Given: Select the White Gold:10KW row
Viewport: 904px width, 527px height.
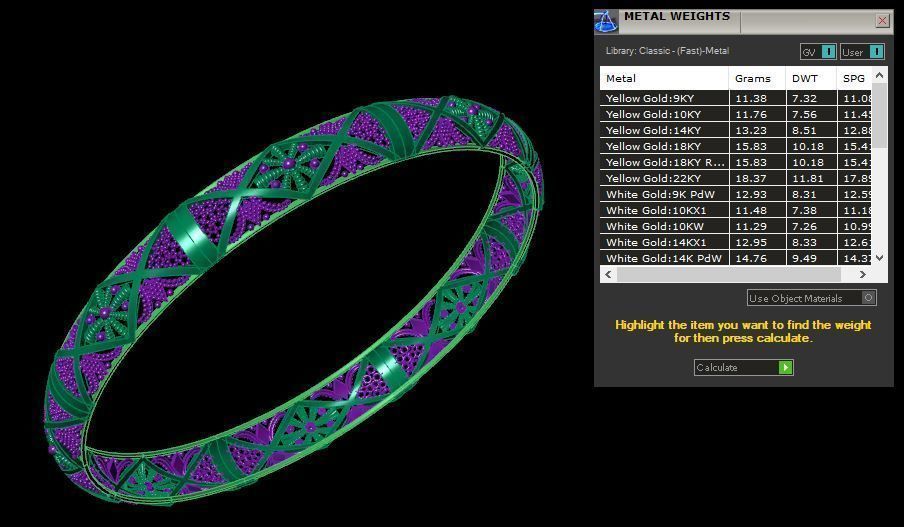Looking at the screenshot, I should pyautogui.click(x=736, y=227).
